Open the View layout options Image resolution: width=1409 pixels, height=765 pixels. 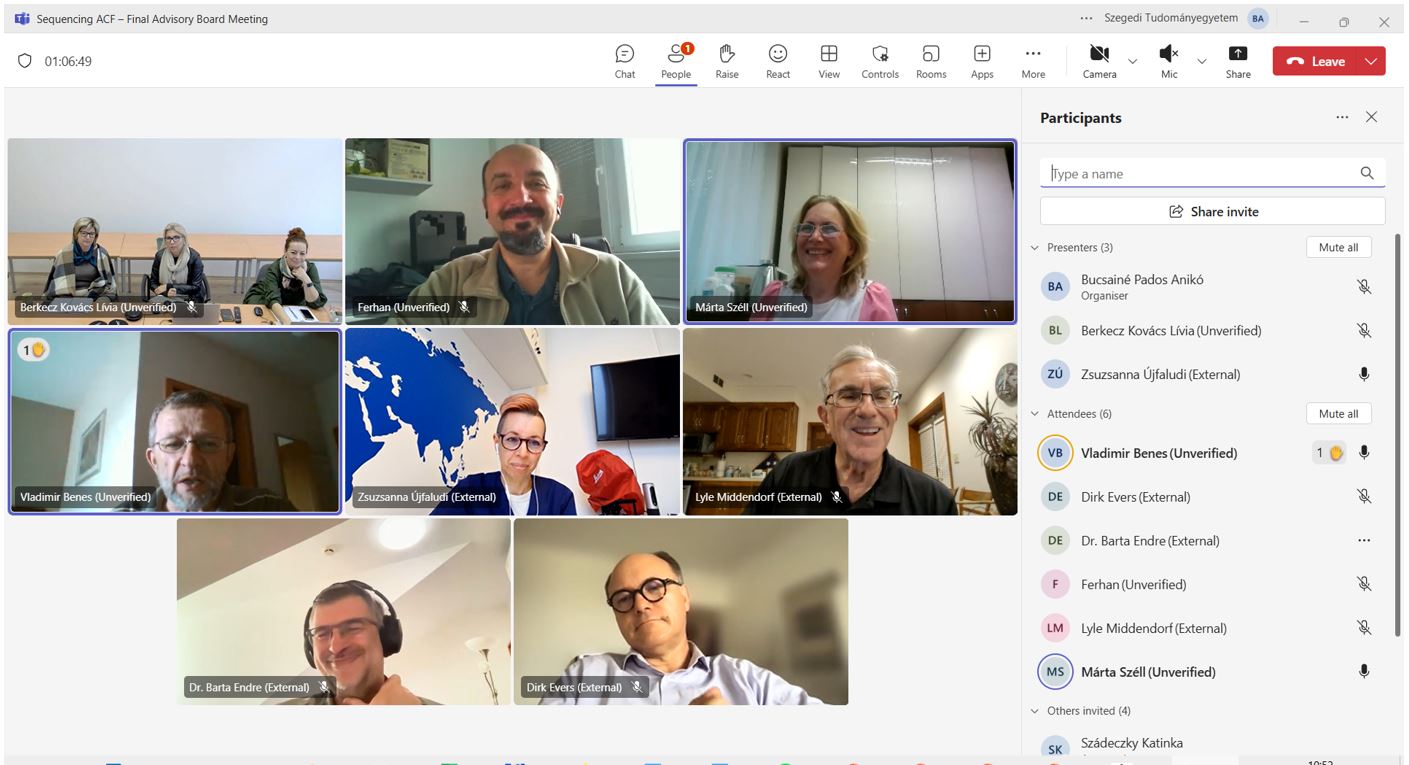[x=829, y=61]
